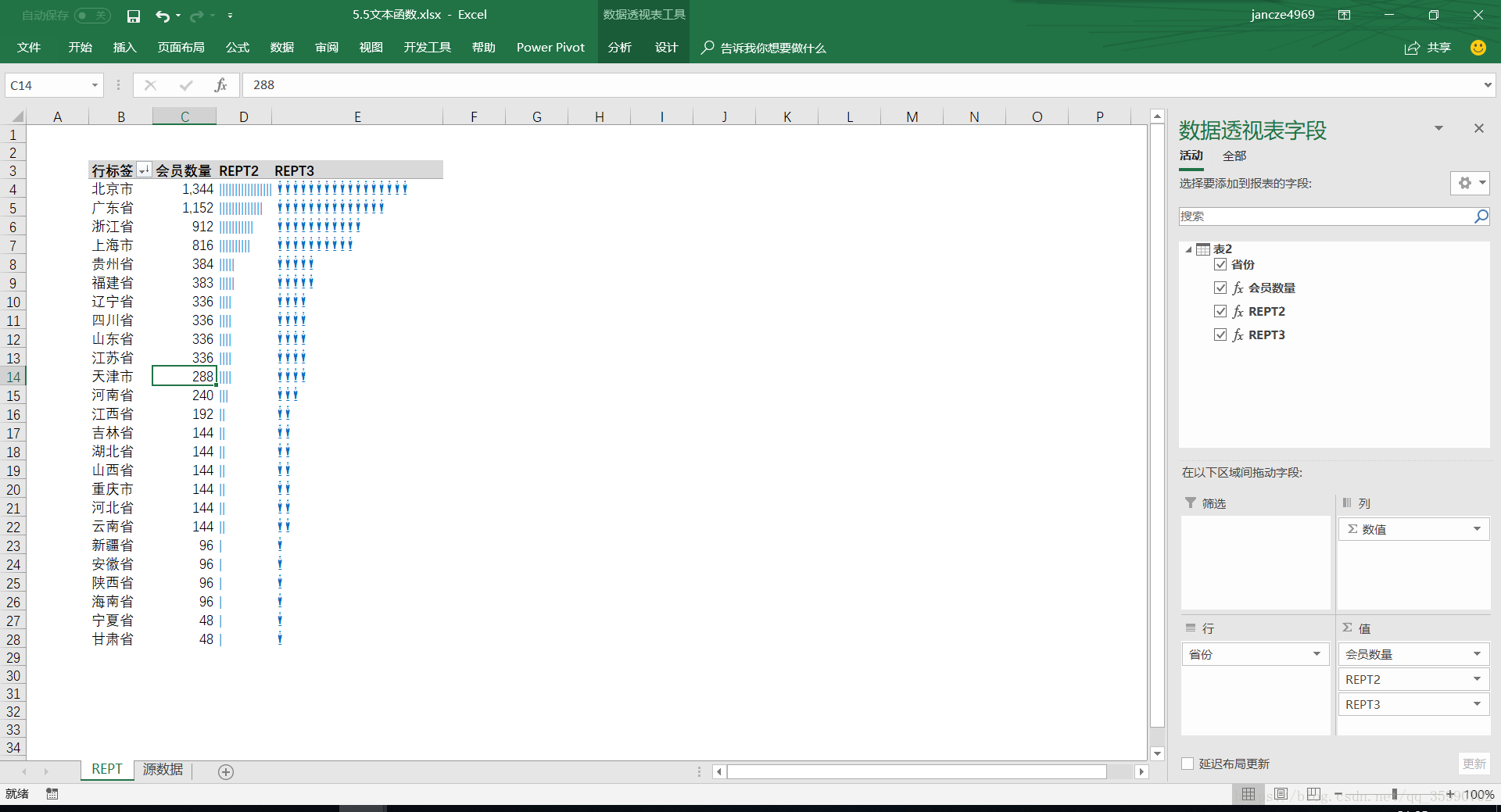Switch to Normal view icon
Viewport: 1501px width, 812px height.
1248,794
